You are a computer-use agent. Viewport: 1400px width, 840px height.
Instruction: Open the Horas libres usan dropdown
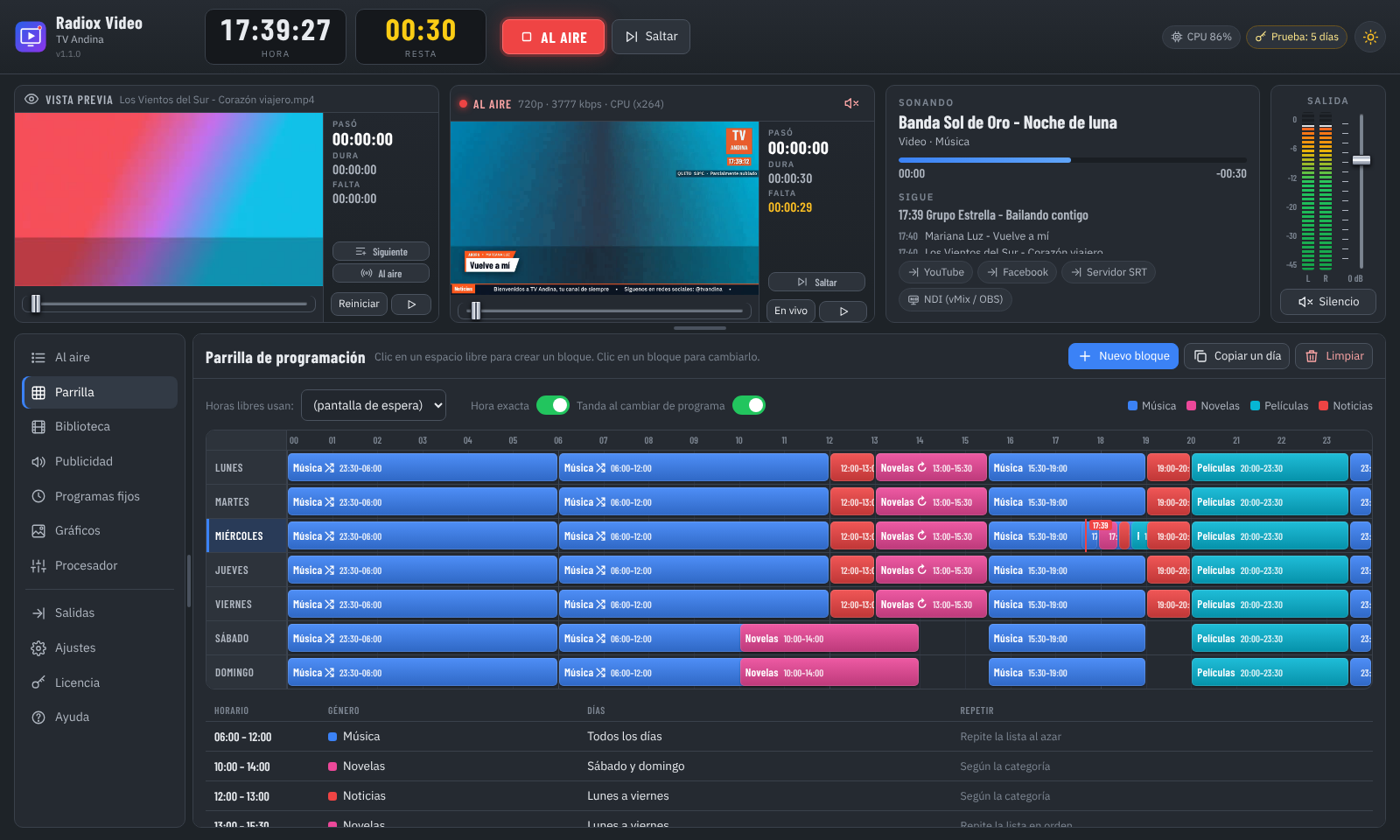[x=374, y=405]
